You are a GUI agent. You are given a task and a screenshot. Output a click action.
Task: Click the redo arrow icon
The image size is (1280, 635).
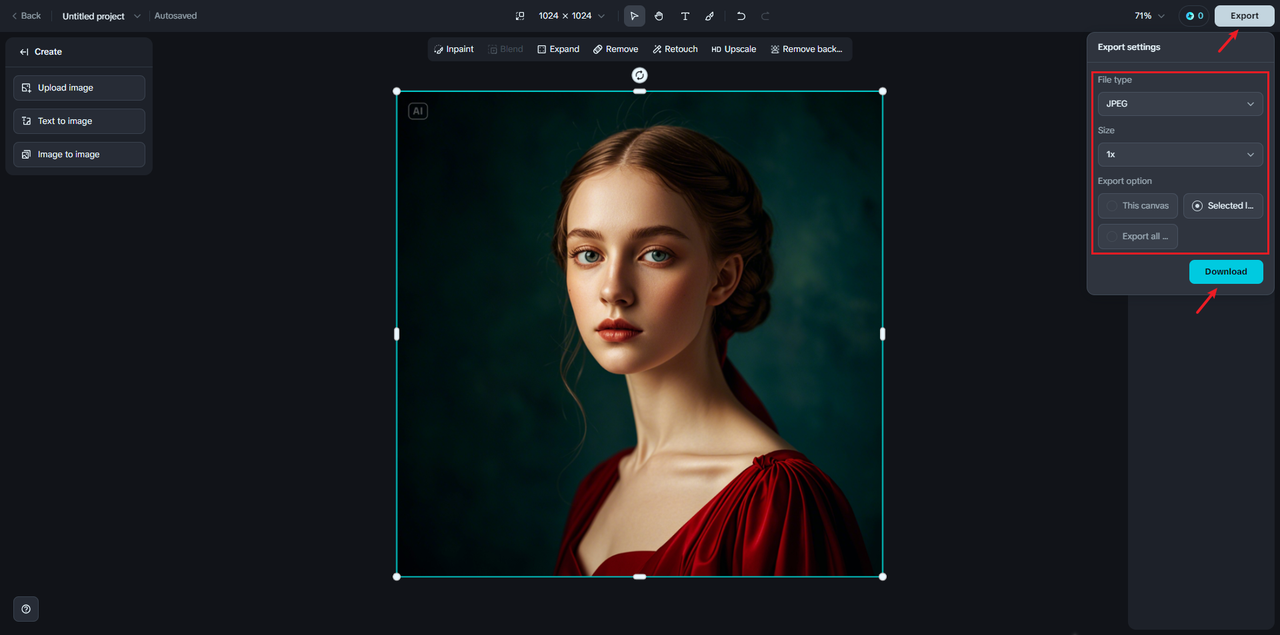click(x=766, y=16)
